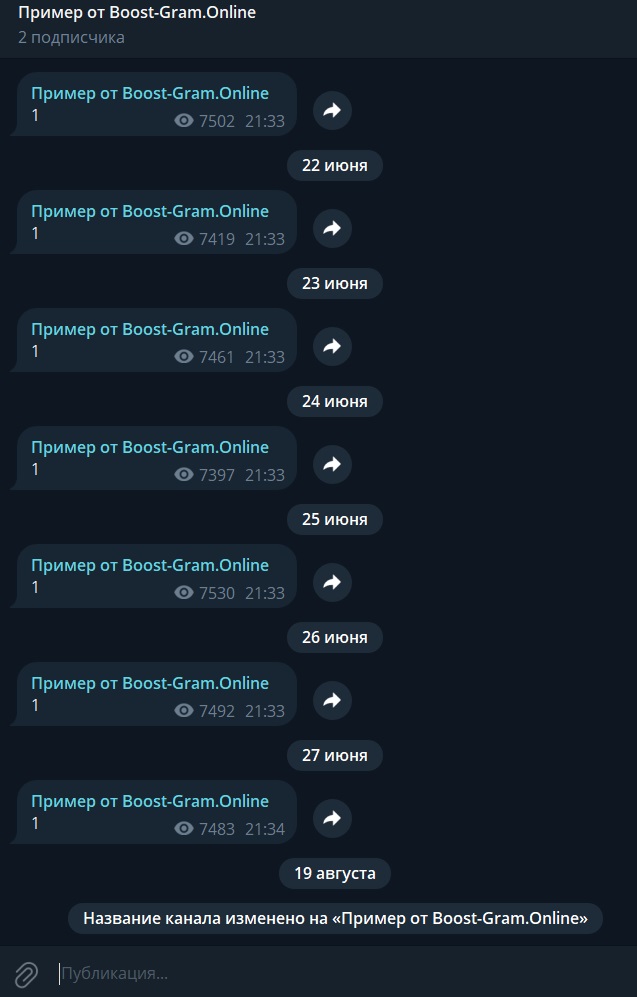Click the 19 августа date badge
The width and height of the screenshot is (637, 997).
(334, 874)
